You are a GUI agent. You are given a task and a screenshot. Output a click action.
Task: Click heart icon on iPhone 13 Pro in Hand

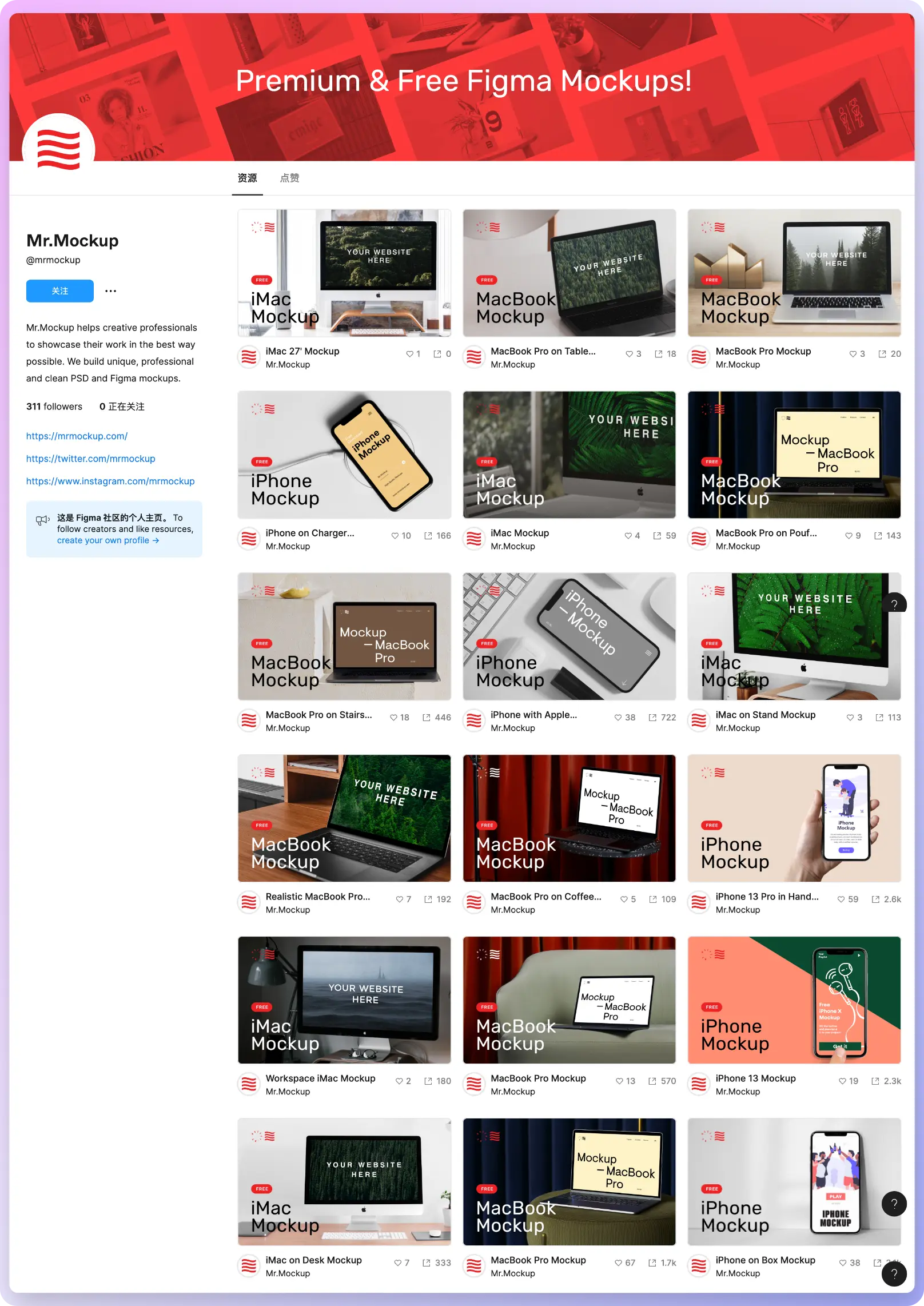[x=841, y=899]
